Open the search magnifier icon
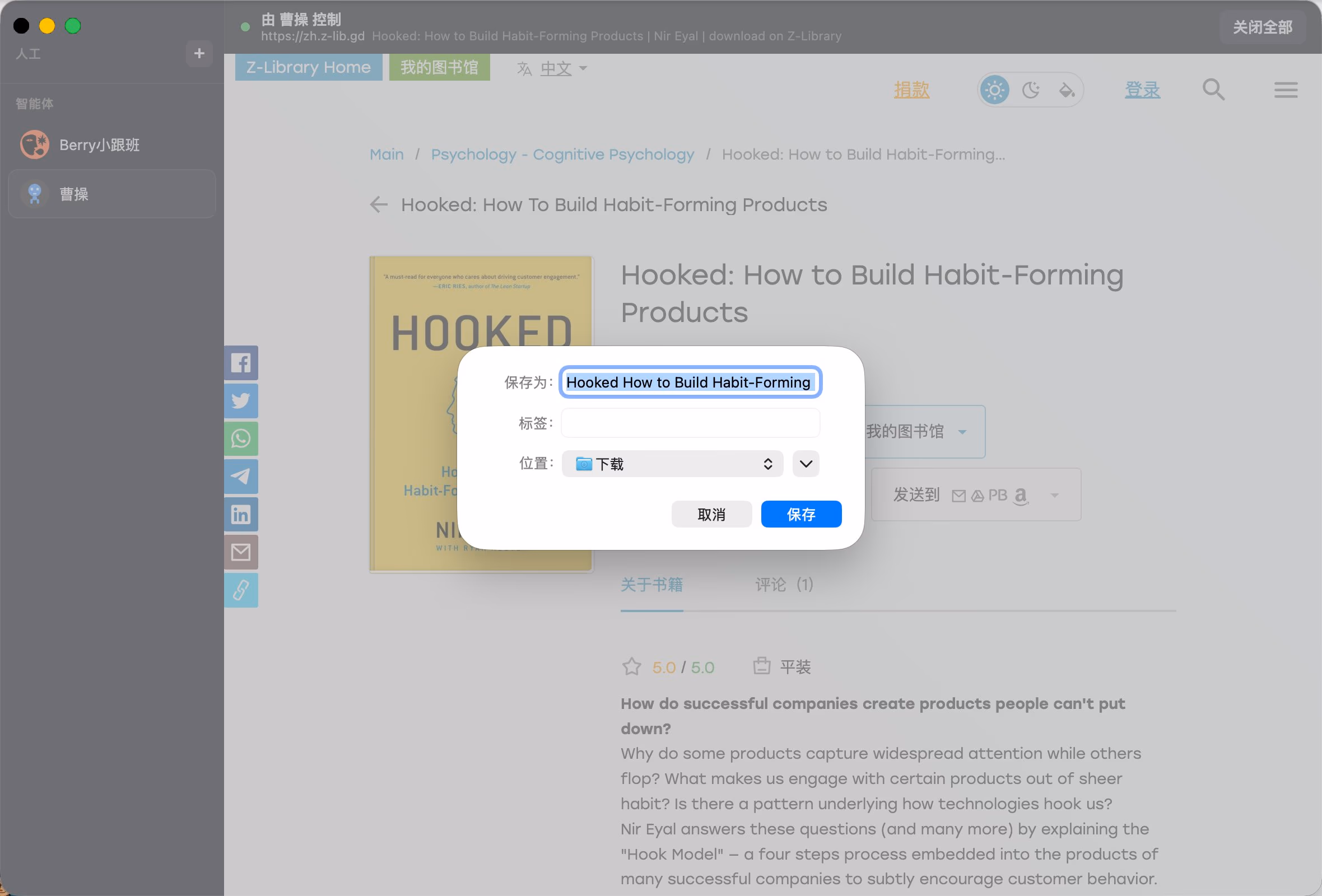Screen dimensions: 1322x896 [1213, 89]
